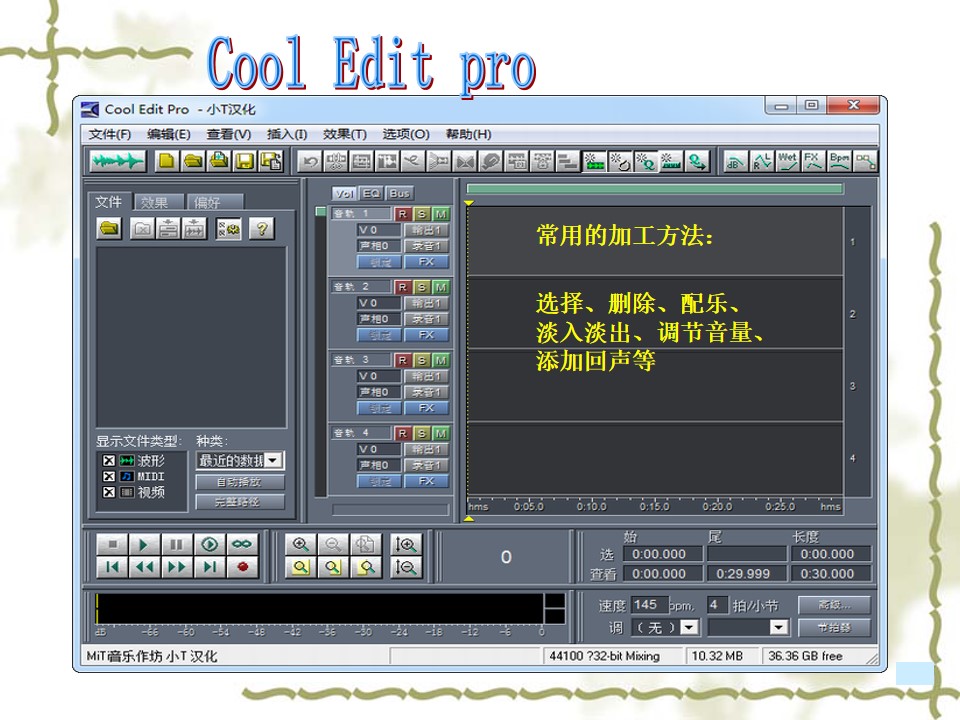The width and height of the screenshot is (960, 720).
Task: Click the 完整路径 button
Action: (x=240, y=503)
